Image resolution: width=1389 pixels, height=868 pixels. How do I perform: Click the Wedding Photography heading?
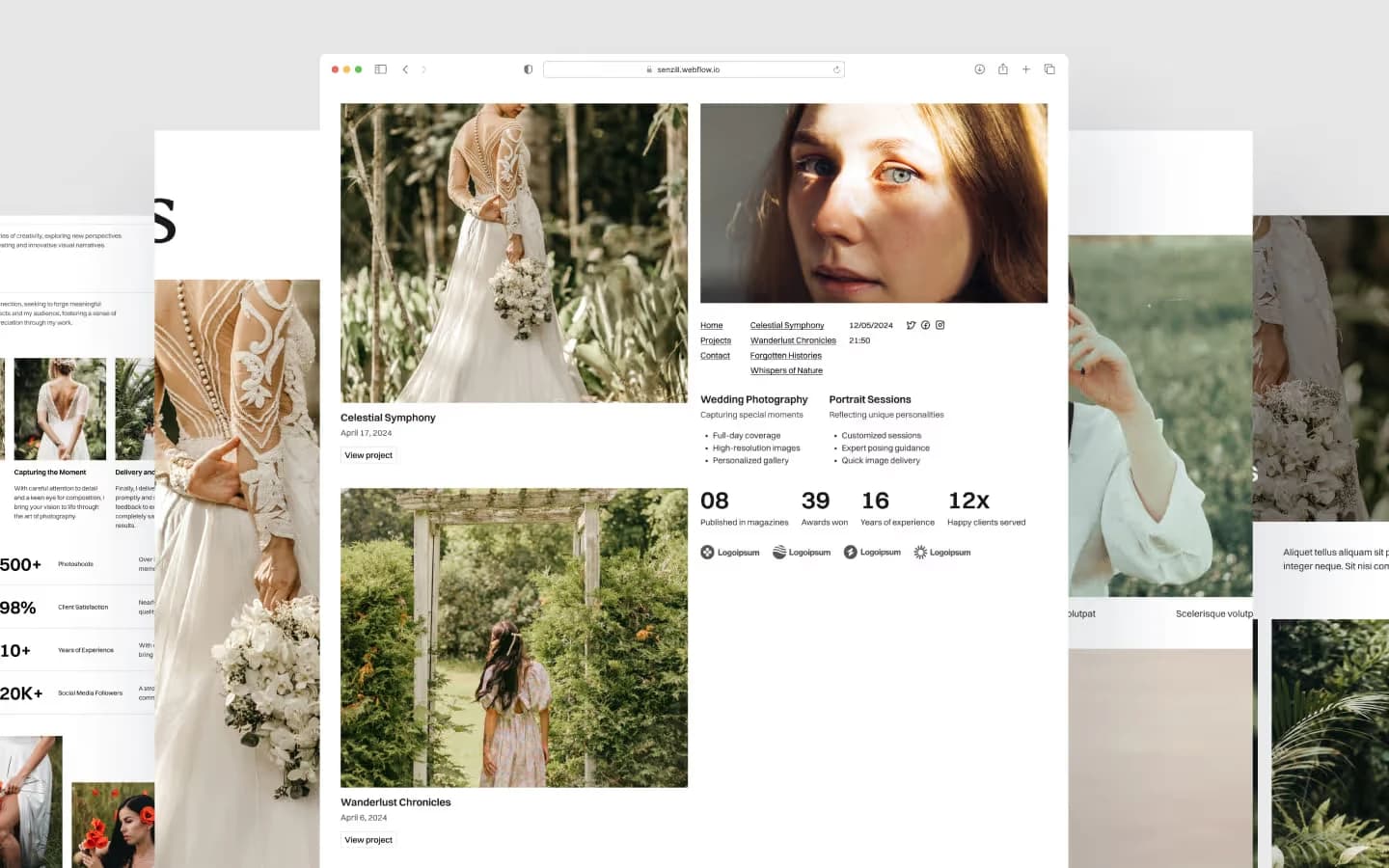(x=754, y=399)
